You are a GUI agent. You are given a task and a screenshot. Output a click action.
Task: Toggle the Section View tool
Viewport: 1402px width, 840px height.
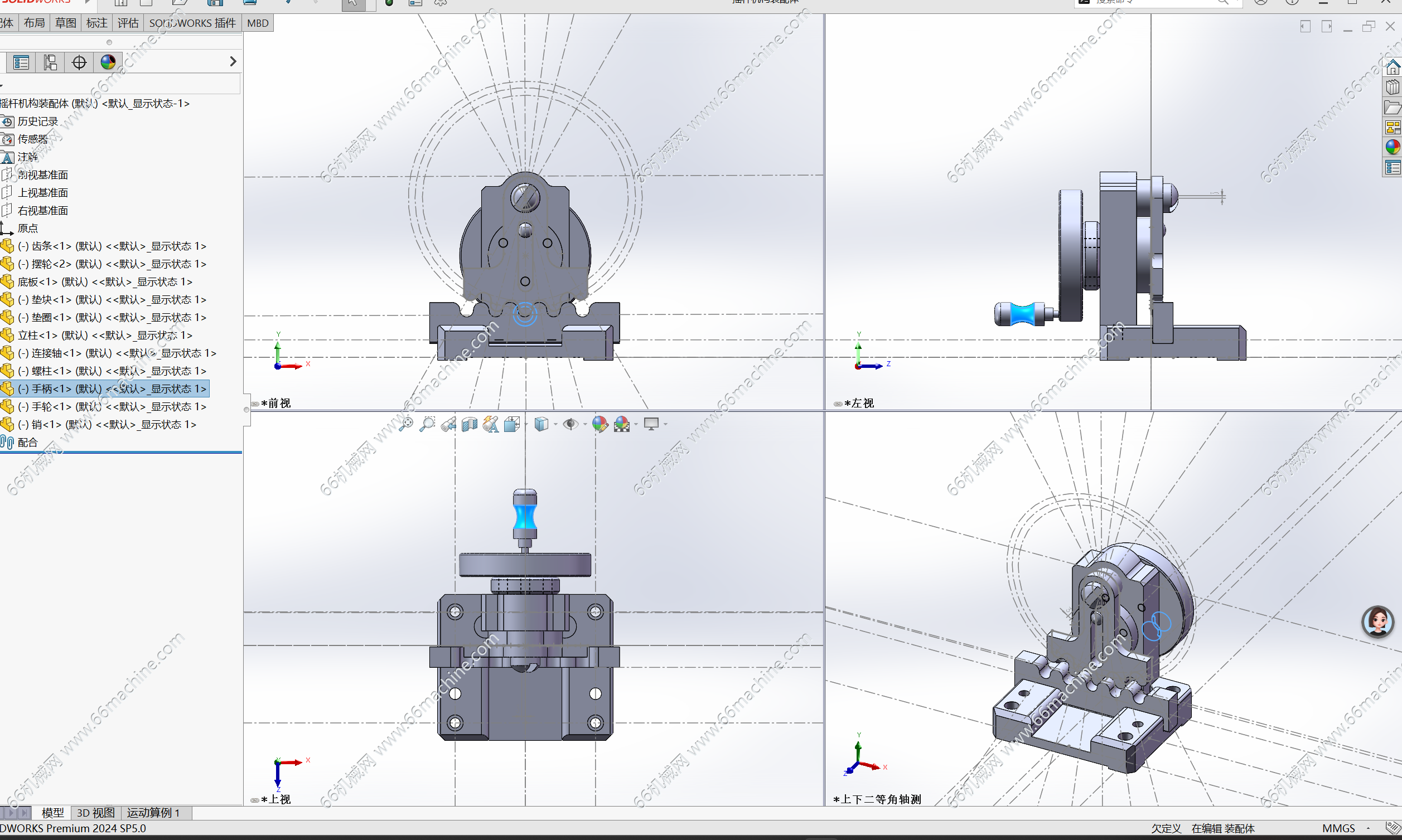470,424
